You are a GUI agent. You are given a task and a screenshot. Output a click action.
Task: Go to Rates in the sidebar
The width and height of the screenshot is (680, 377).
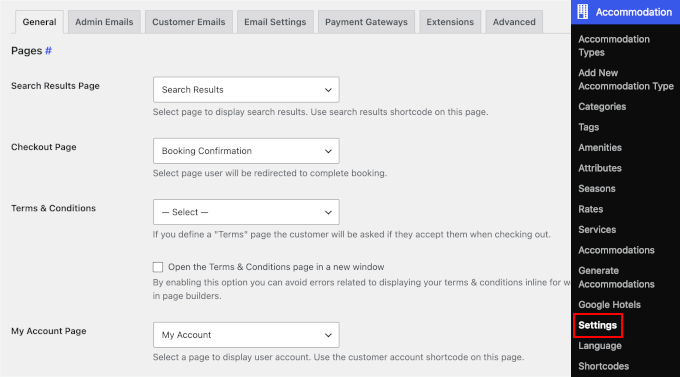pyautogui.click(x=590, y=209)
